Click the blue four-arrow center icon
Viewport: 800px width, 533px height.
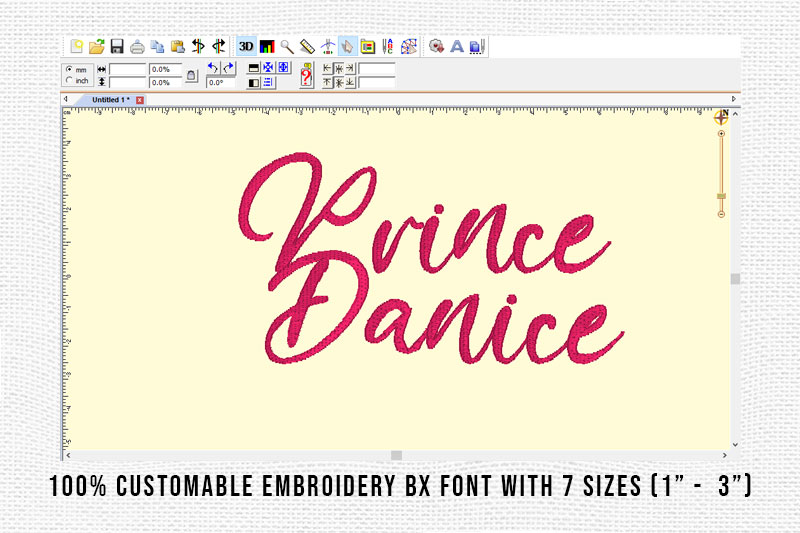pyautogui.click(x=268, y=67)
